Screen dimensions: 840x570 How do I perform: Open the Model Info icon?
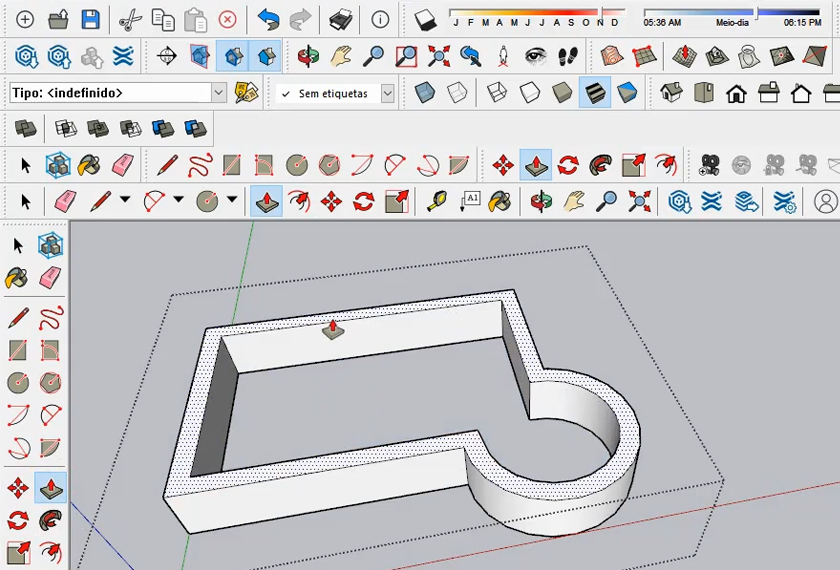coord(380,19)
